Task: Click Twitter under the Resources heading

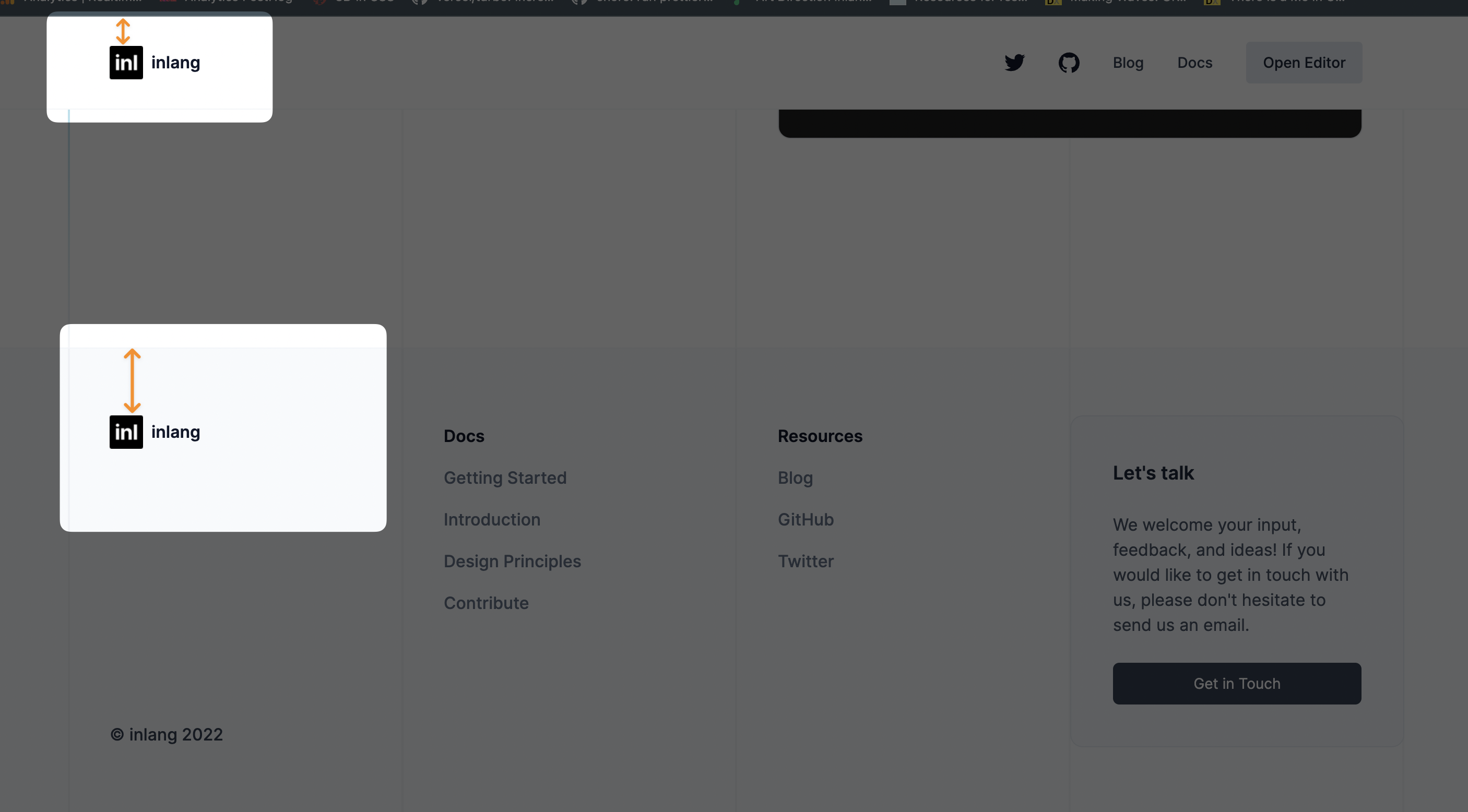Action: pyautogui.click(x=805, y=562)
